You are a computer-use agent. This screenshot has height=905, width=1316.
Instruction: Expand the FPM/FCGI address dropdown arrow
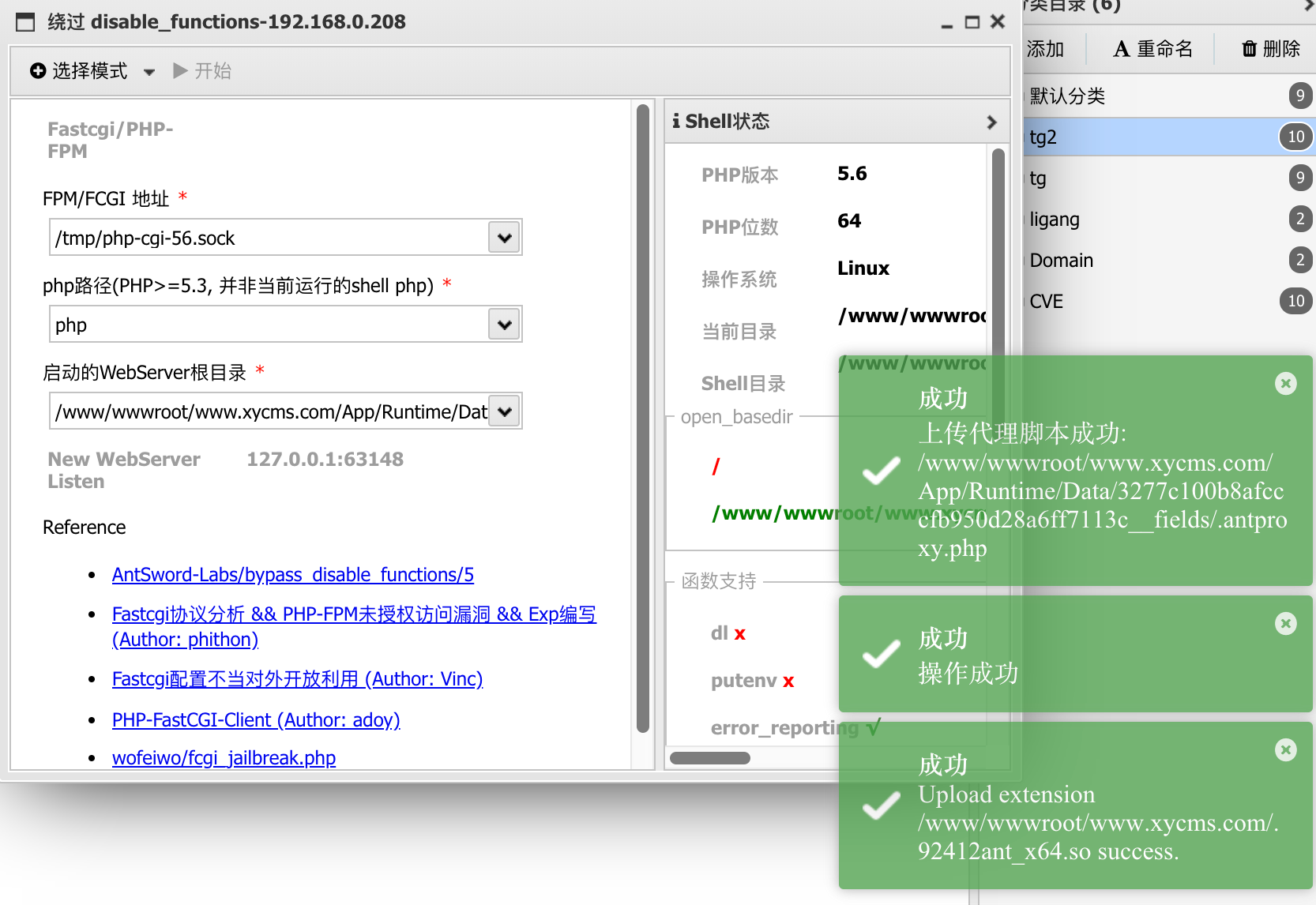point(504,238)
